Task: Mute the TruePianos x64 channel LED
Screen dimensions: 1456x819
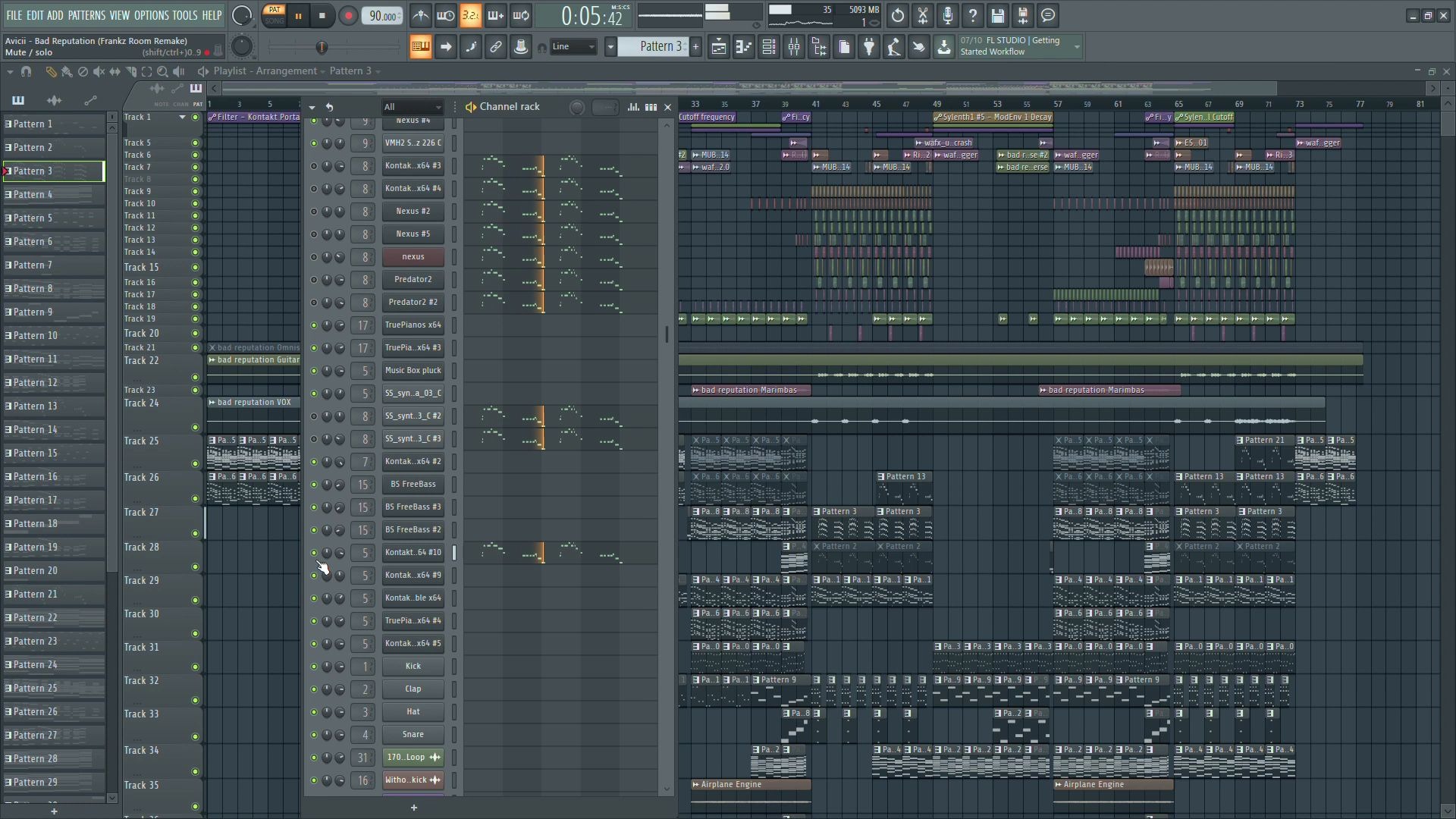Action: click(x=314, y=325)
